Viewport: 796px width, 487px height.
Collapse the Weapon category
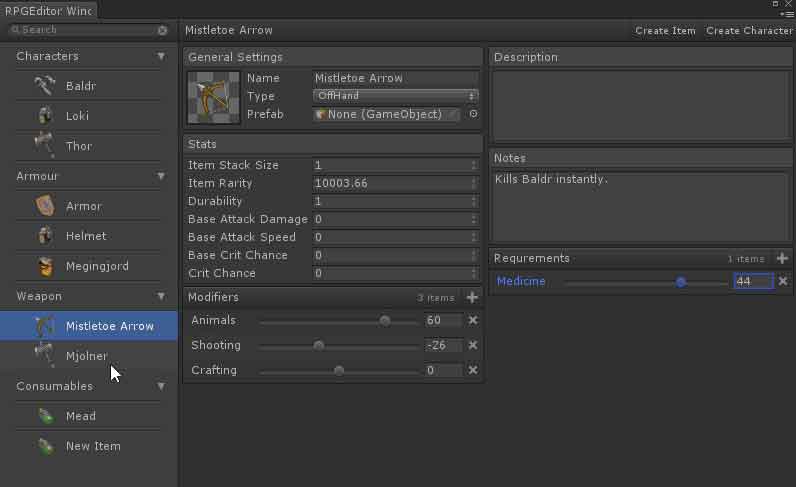pyautogui.click(x=161, y=296)
